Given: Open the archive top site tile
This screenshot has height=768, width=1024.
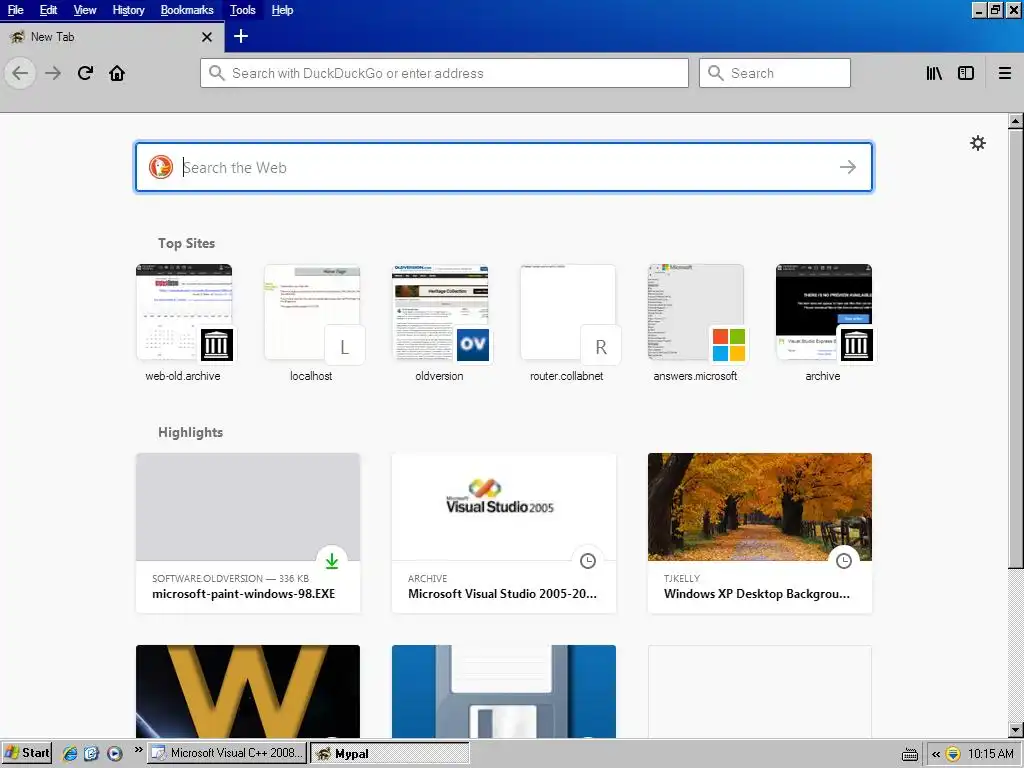Looking at the screenshot, I should pyautogui.click(x=824, y=323).
